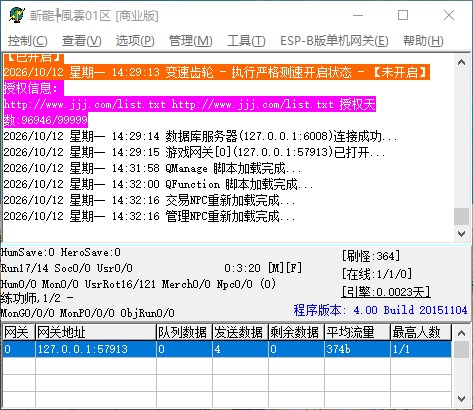Click the 队列数据 column header

click(184, 332)
